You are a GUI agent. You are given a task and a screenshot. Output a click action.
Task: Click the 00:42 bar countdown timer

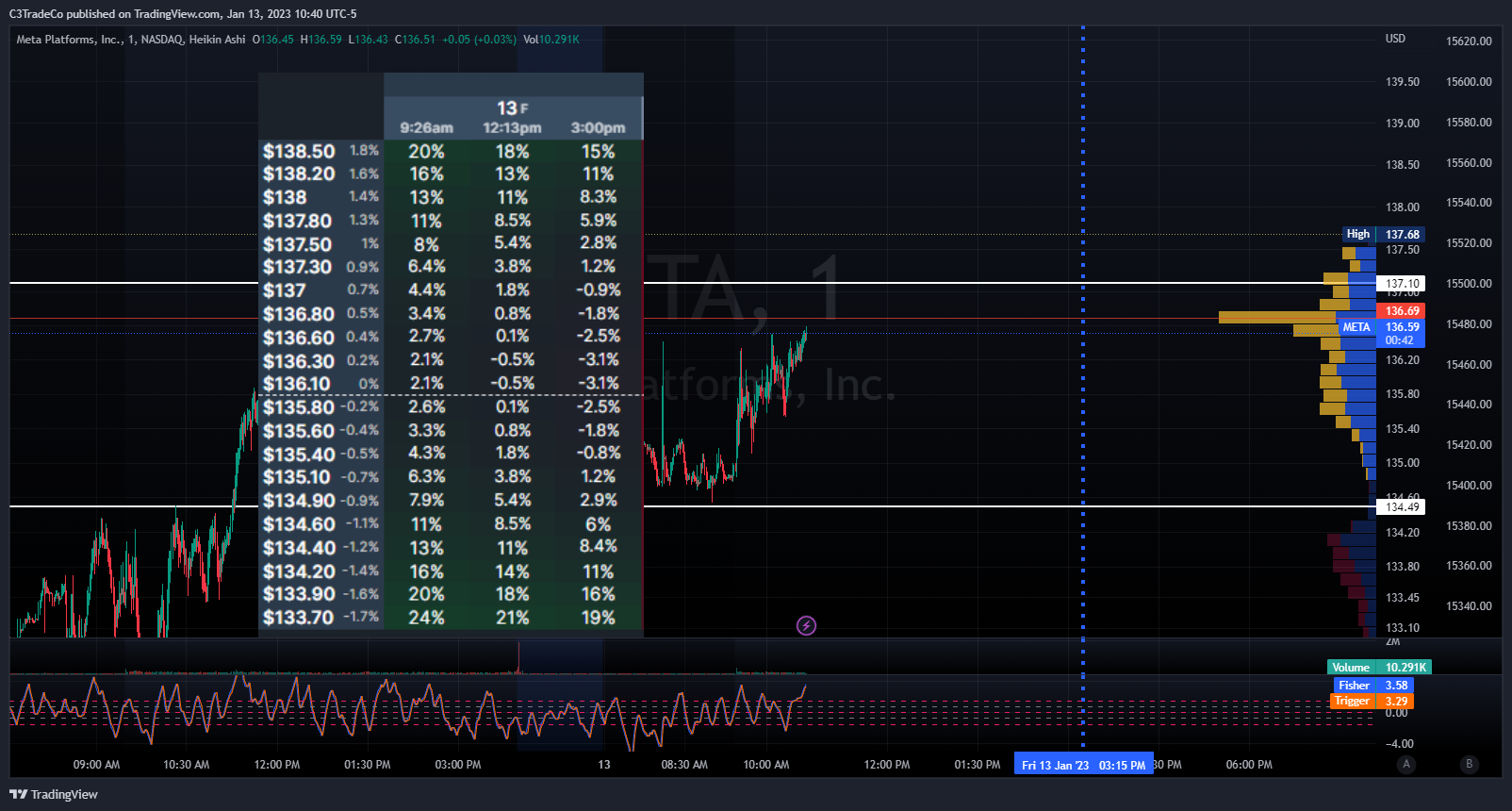1400,340
